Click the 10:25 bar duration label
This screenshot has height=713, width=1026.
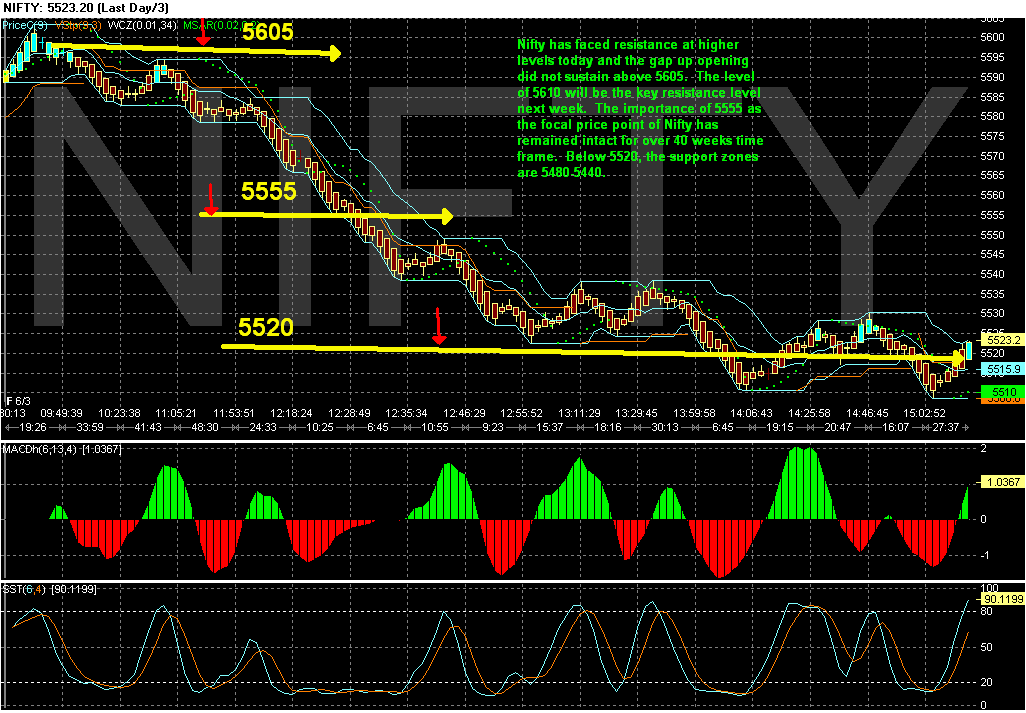tap(319, 426)
